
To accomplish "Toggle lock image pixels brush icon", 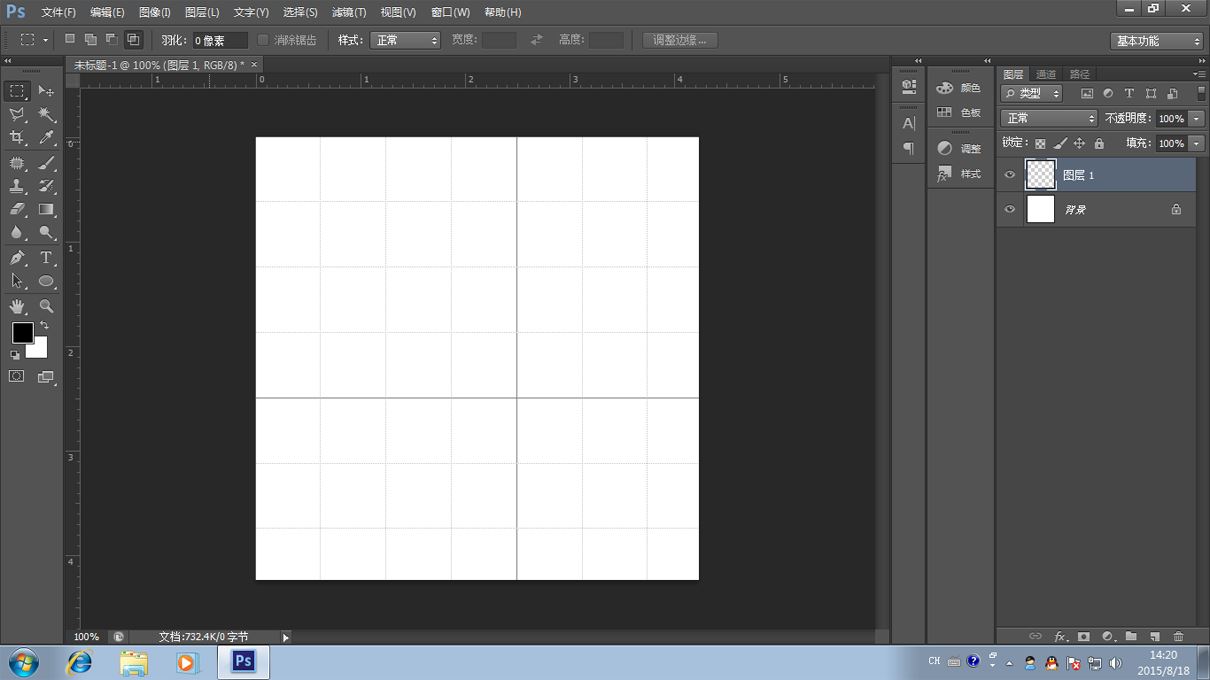I will point(1060,144).
